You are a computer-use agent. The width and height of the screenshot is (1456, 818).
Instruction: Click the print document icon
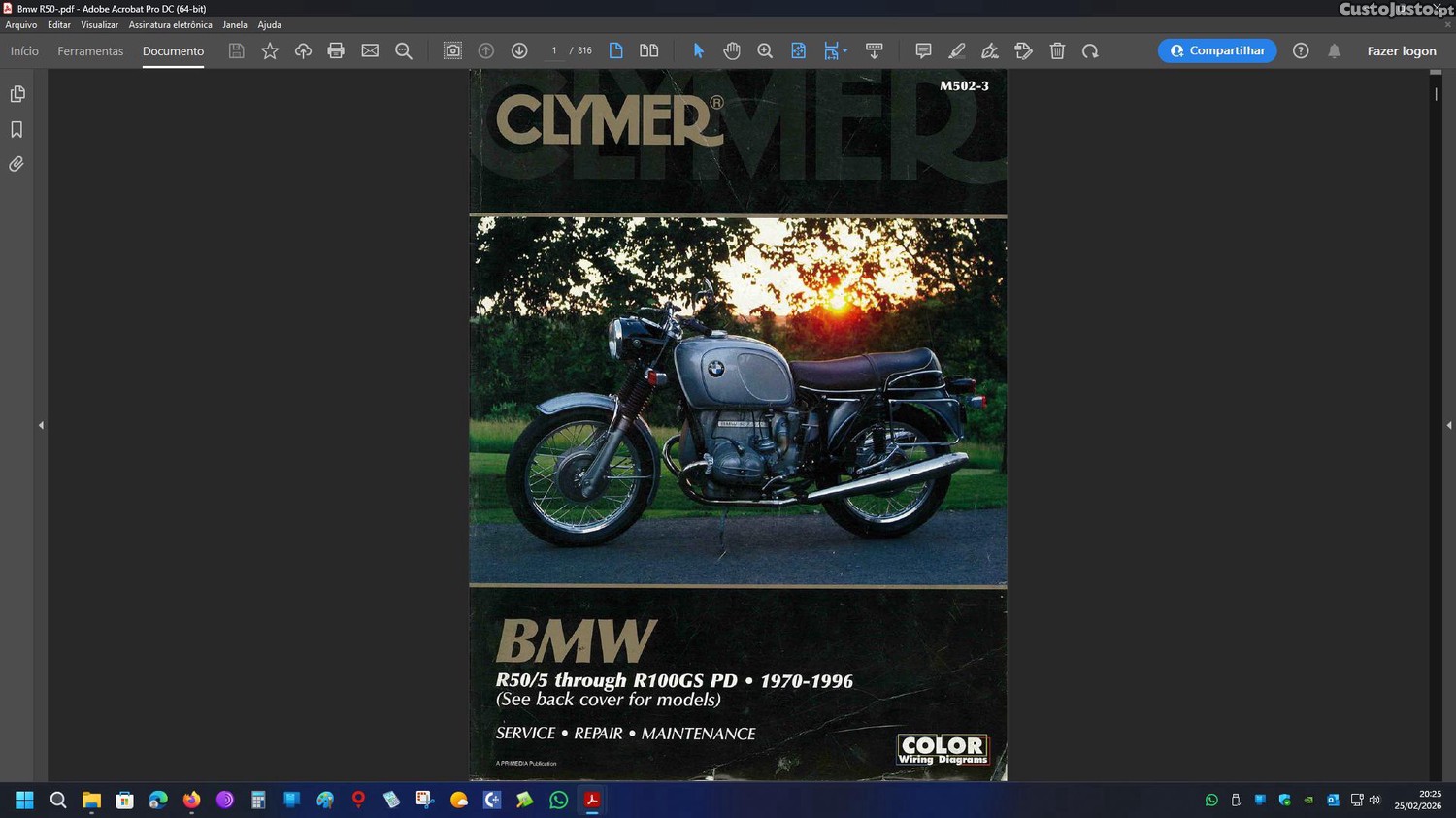(336, 50)
